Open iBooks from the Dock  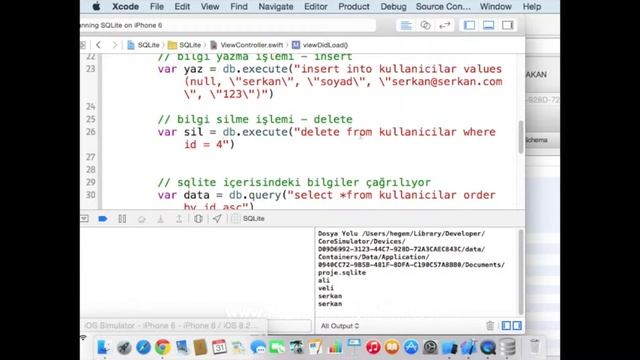click(x=392, y=347)
